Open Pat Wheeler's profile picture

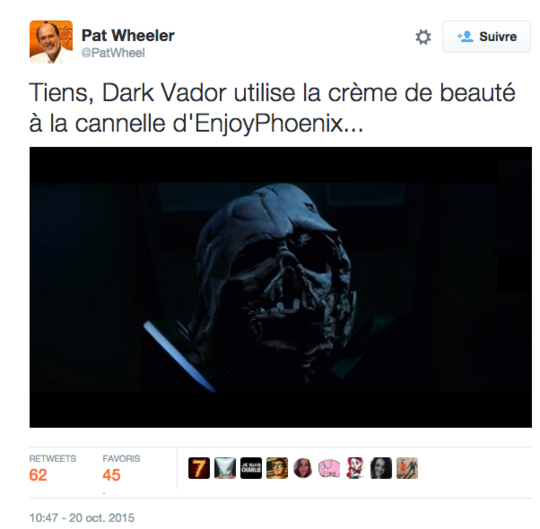(51, 42)
